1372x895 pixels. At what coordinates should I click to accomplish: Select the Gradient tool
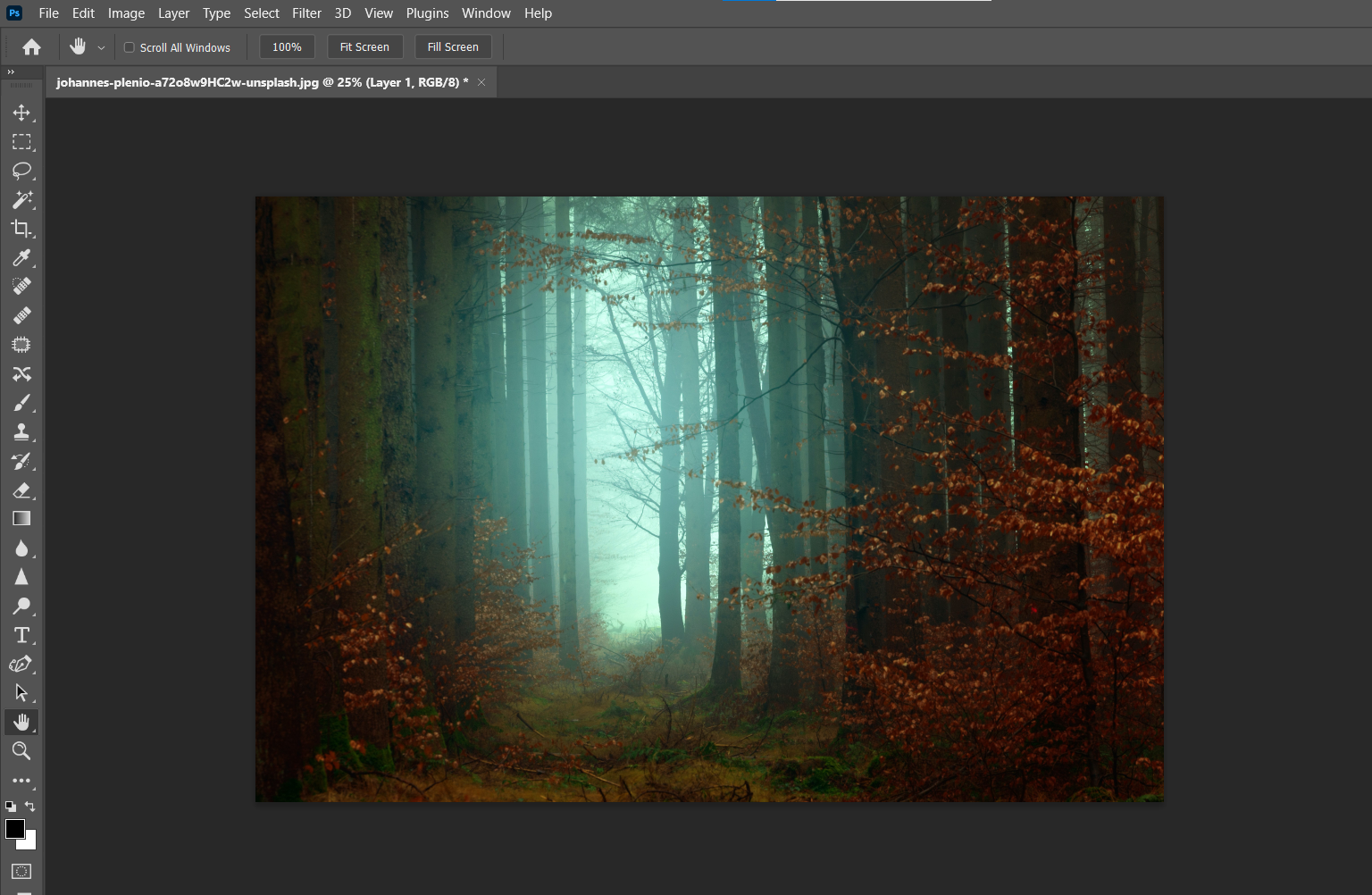tap(21, 518)
